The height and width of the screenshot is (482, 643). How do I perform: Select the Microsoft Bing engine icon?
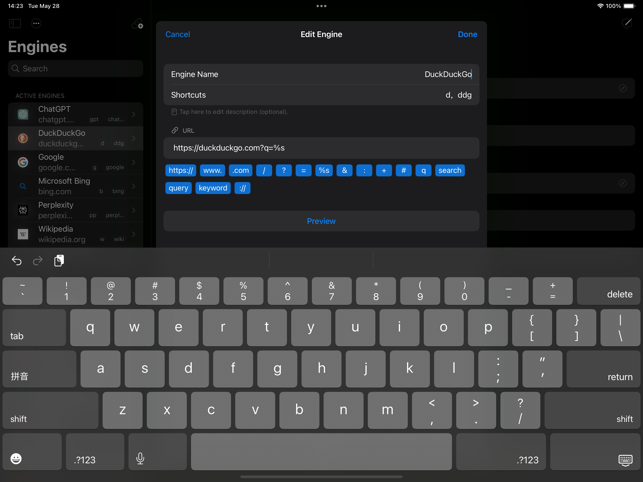click(x=23, y=186)
